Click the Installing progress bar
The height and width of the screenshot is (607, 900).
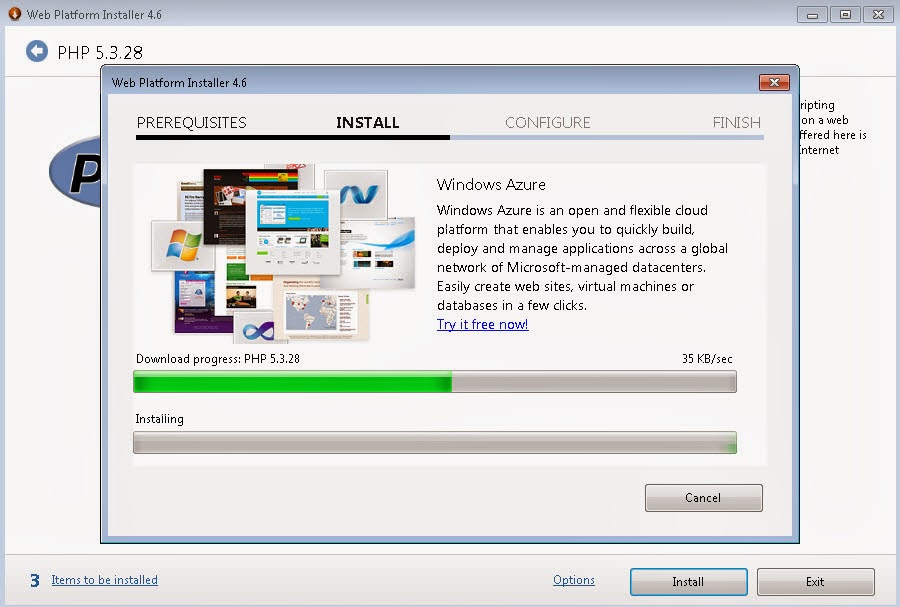pyautogui.click(x=434, y=442)
